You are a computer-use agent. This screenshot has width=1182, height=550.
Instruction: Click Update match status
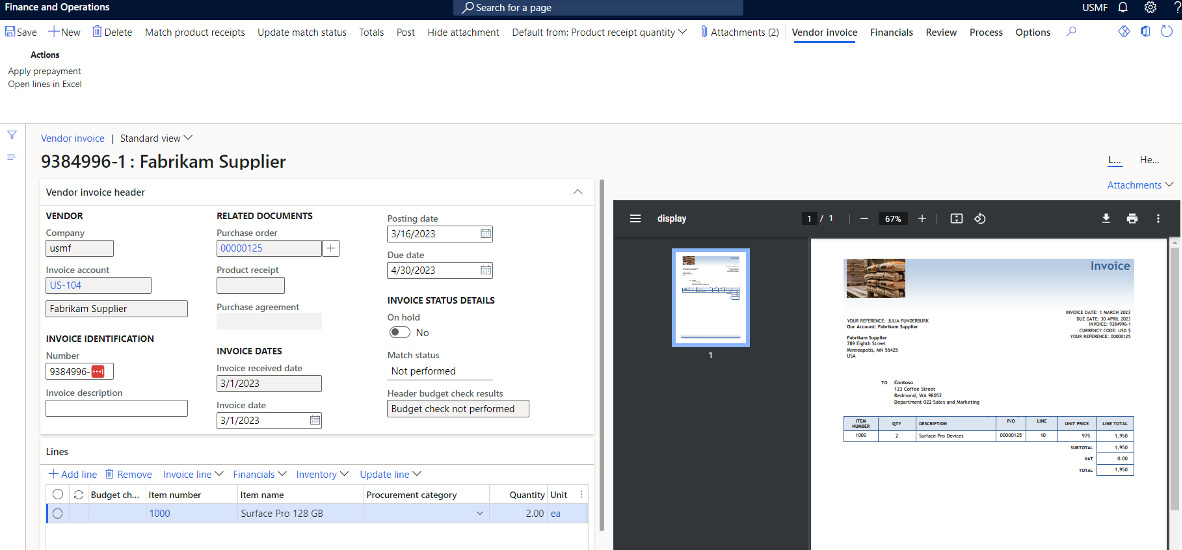302,32
